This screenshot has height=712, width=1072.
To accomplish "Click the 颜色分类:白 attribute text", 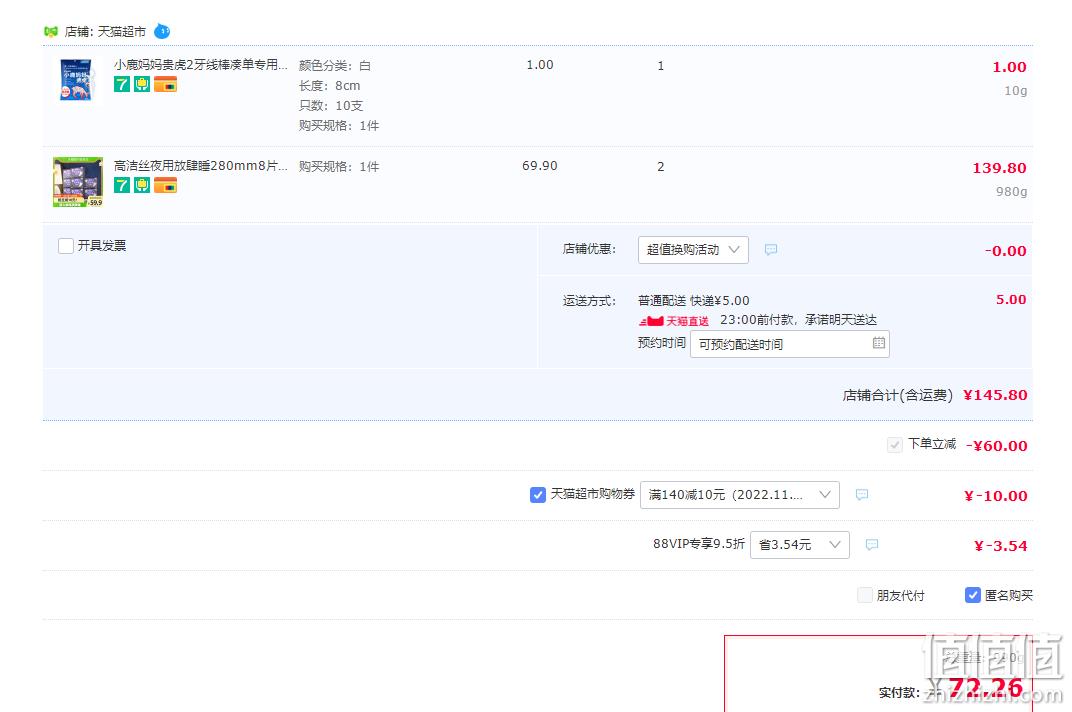I will coord(334,65).
